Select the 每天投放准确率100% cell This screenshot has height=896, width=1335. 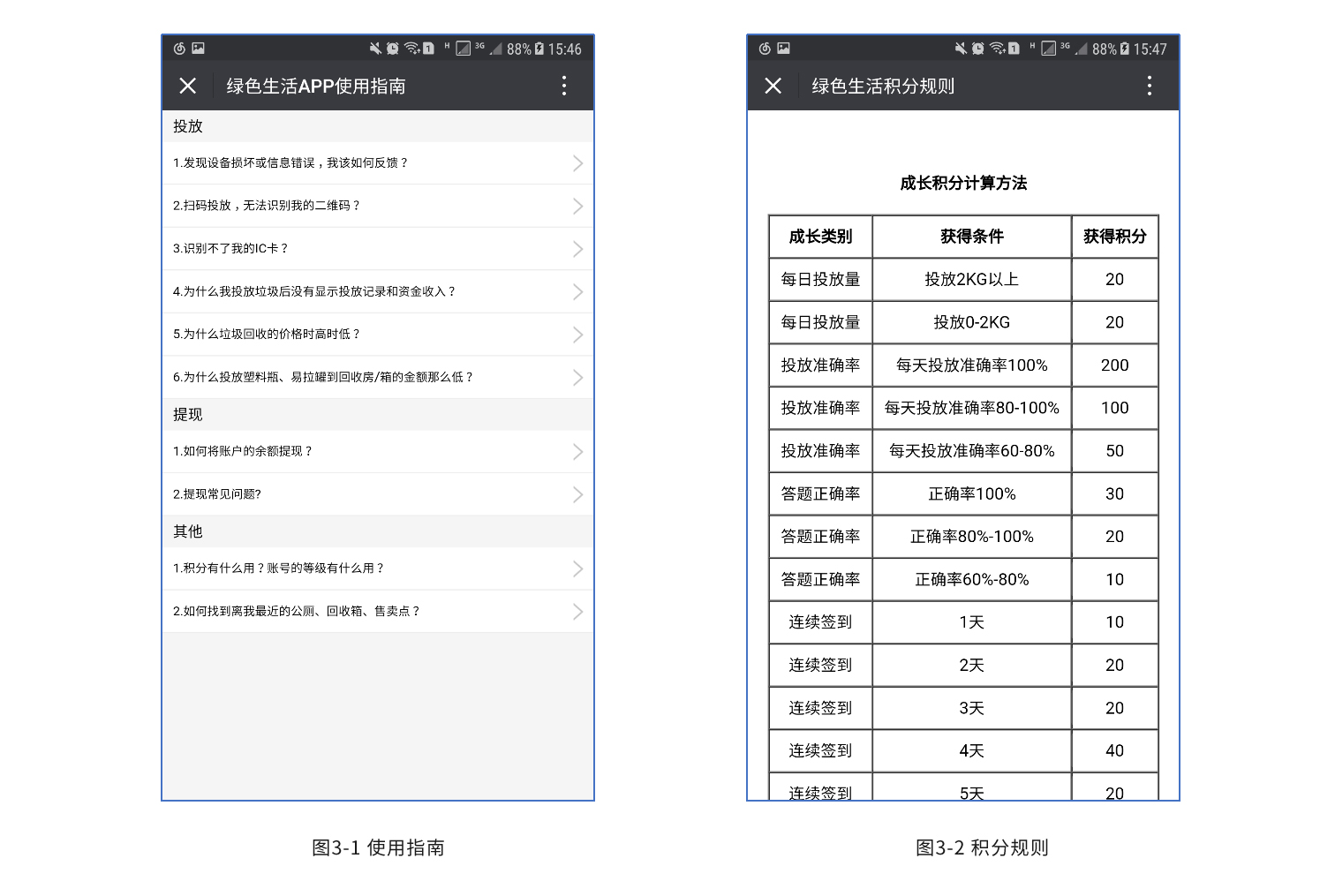tap(972, 365)
